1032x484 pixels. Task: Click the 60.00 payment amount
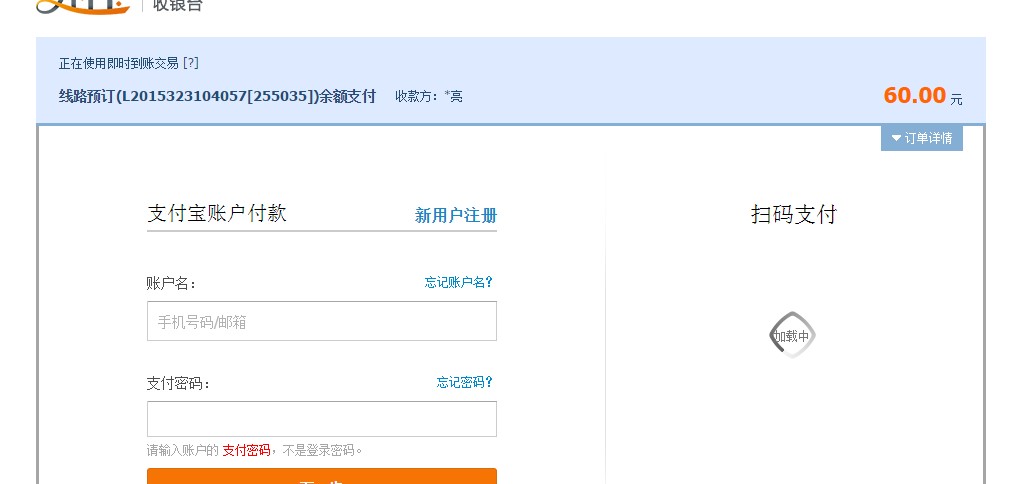point(914,95)
